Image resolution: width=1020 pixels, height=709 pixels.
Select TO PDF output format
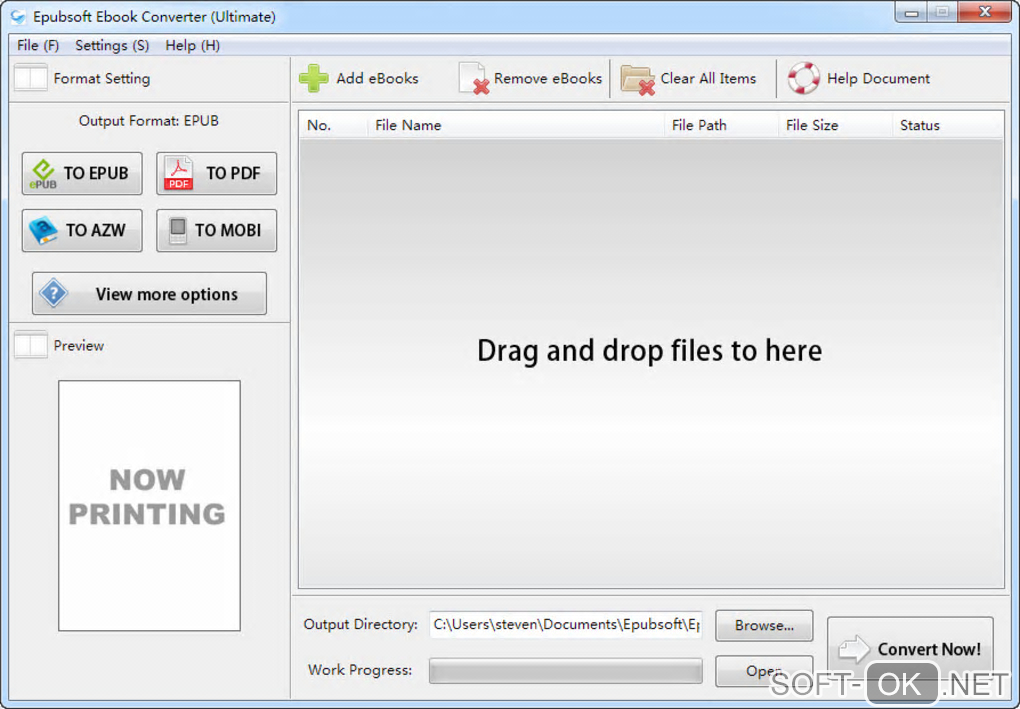pos(217,174)
